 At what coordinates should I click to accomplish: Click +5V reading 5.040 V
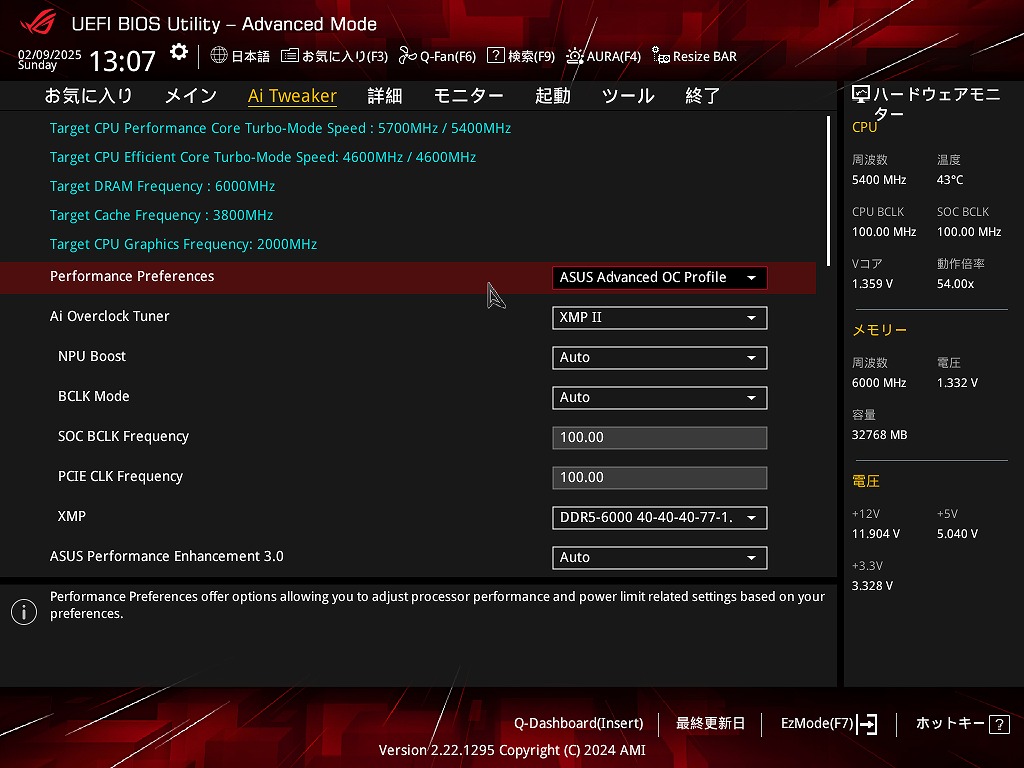point(957,534)
